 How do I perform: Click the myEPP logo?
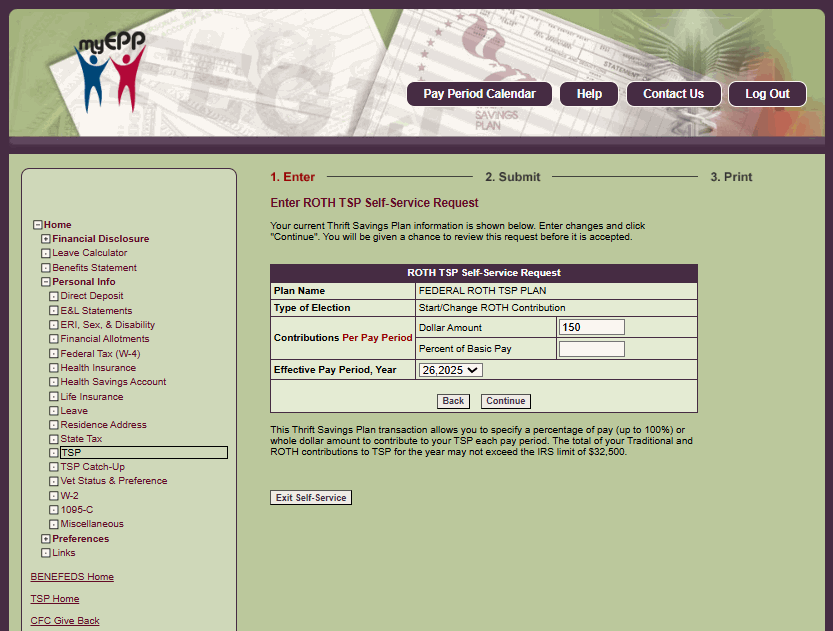(x=110, y=71)
